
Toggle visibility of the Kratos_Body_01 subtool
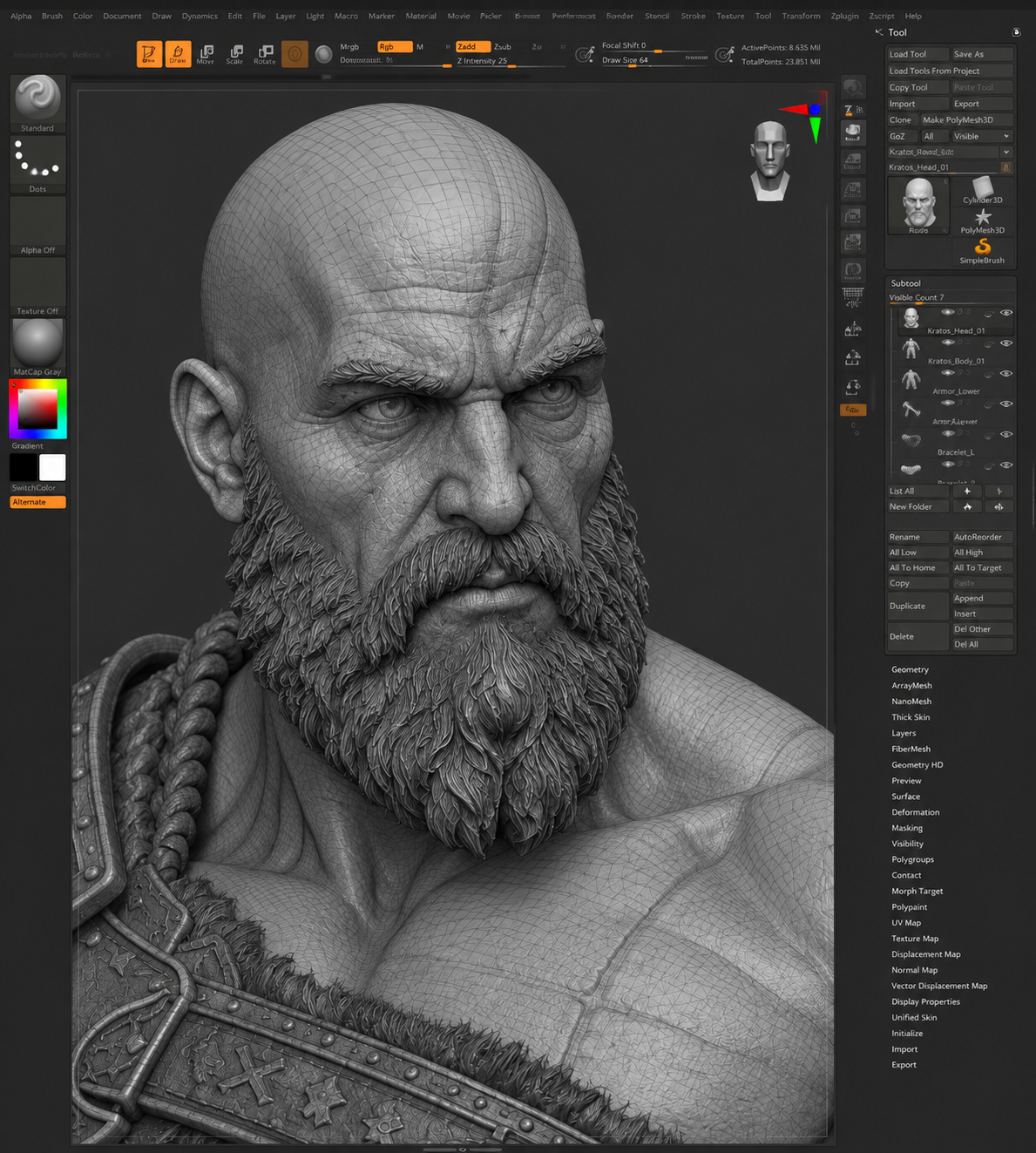click(1006, 343)
